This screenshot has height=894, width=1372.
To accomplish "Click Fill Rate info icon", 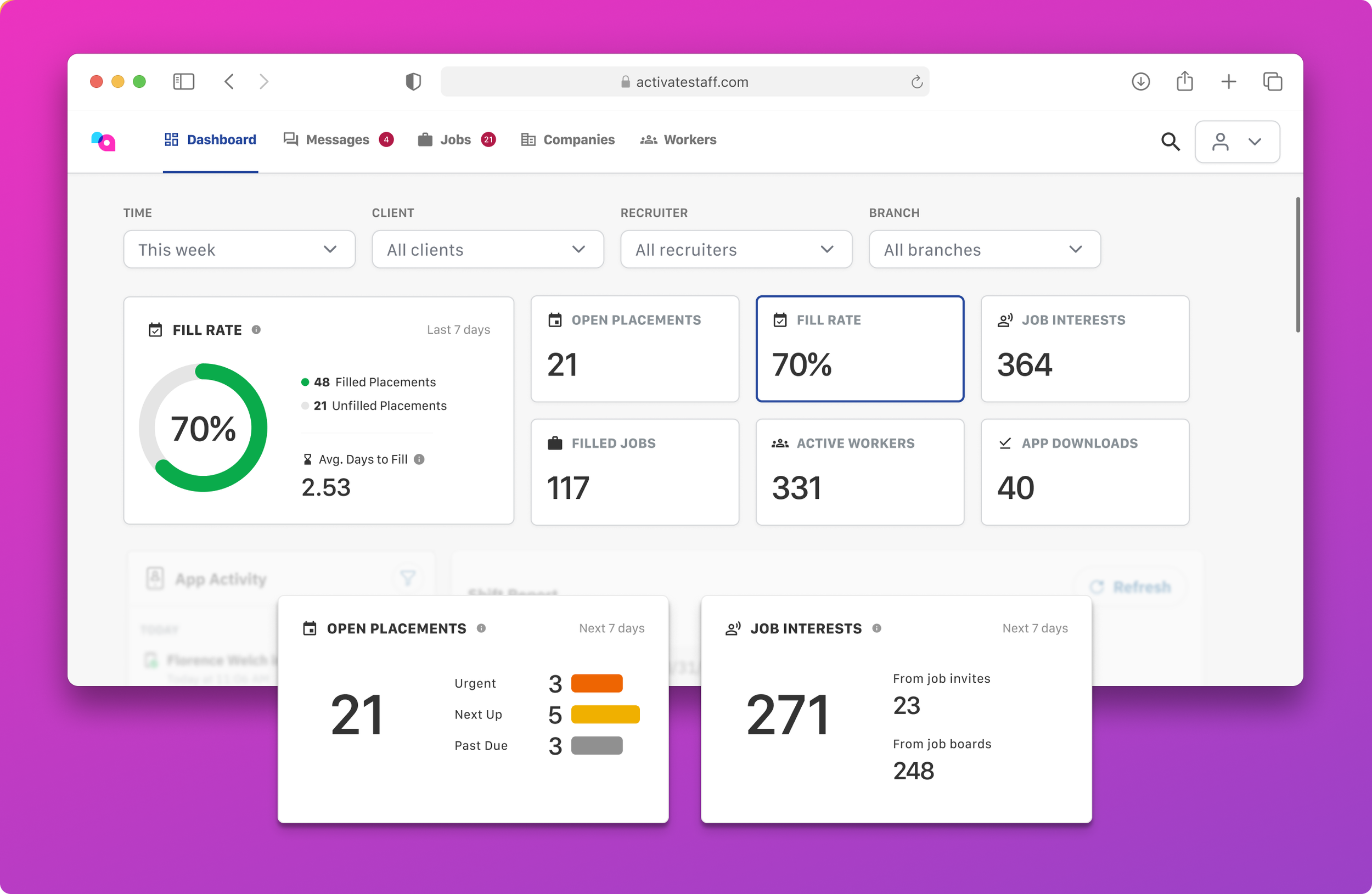I will pyautogui.click(x=256, y=330).
